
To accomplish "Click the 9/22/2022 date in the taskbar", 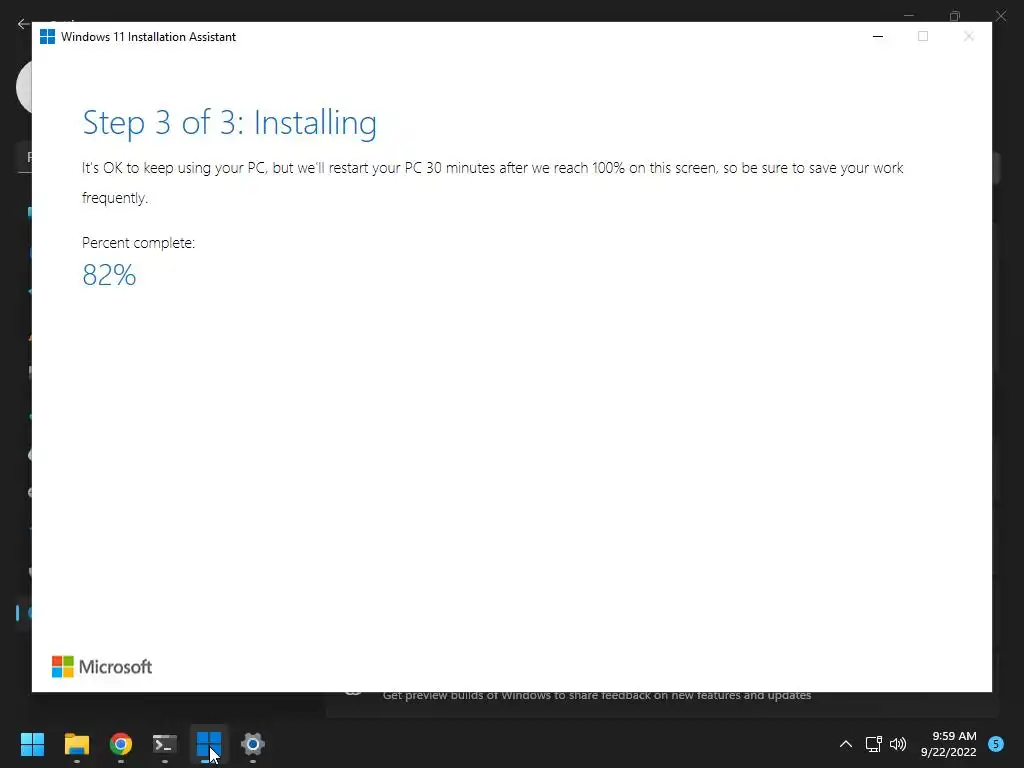I will [948, 752].
